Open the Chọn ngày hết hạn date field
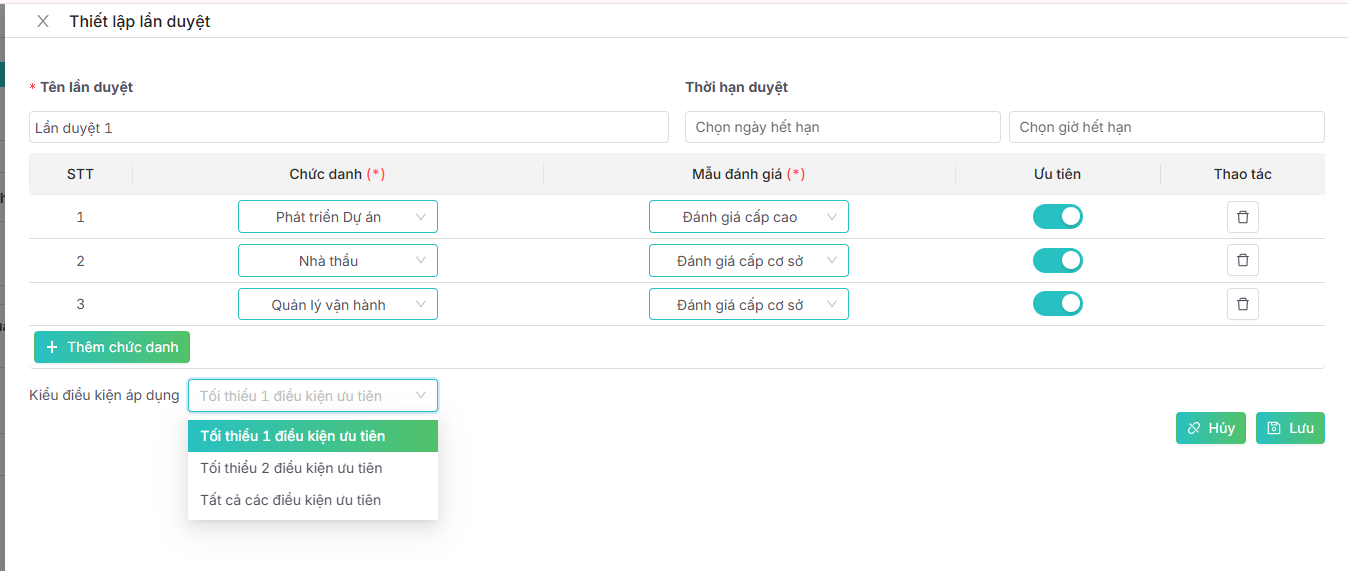 842,127
